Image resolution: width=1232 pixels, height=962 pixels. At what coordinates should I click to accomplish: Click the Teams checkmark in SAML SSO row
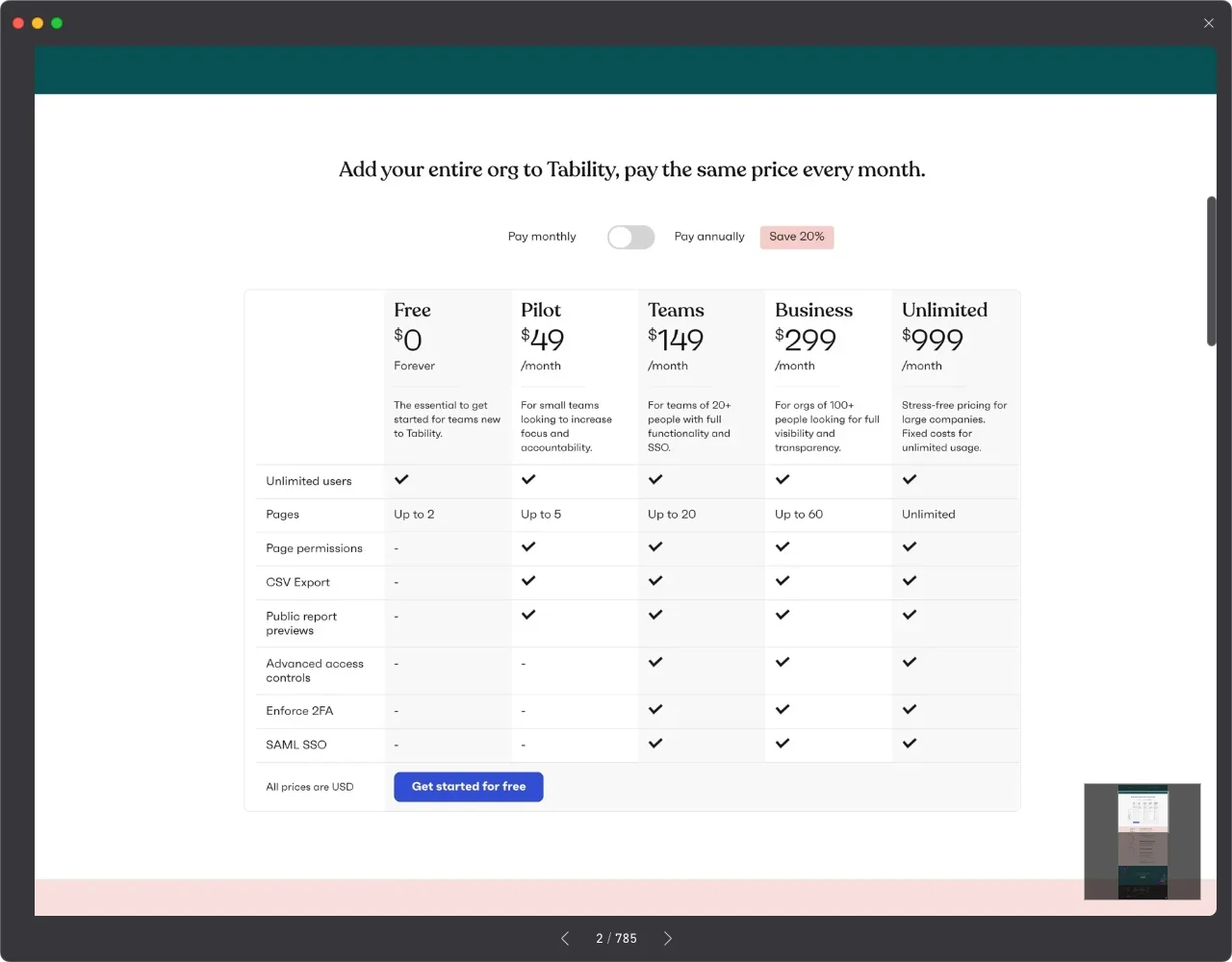tap(655, 744)
